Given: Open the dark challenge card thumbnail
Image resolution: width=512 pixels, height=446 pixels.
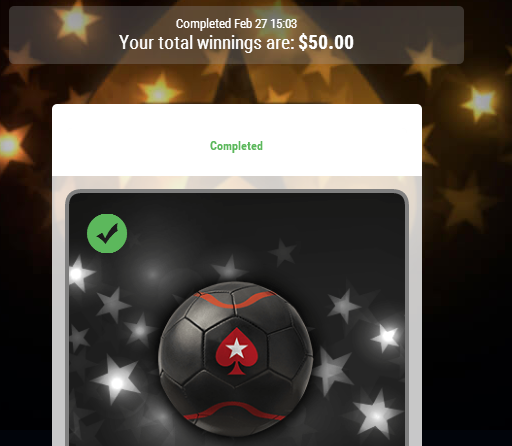Looking at the screenshot, I should [x=237, y=318].
